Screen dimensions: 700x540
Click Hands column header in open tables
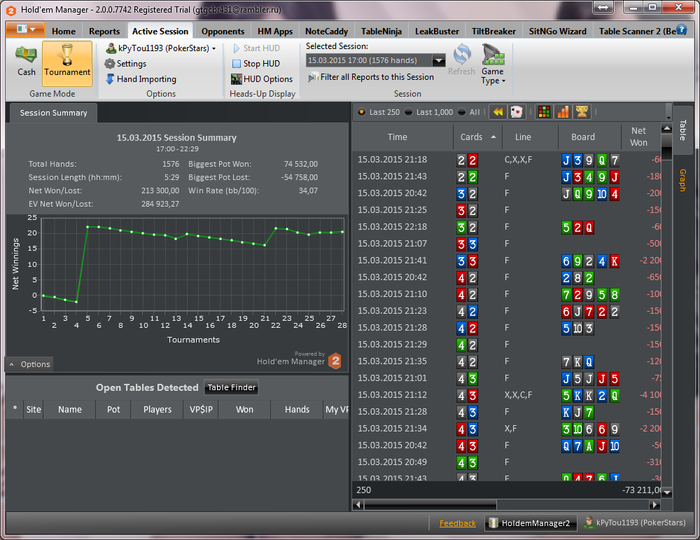click(297, 409)
